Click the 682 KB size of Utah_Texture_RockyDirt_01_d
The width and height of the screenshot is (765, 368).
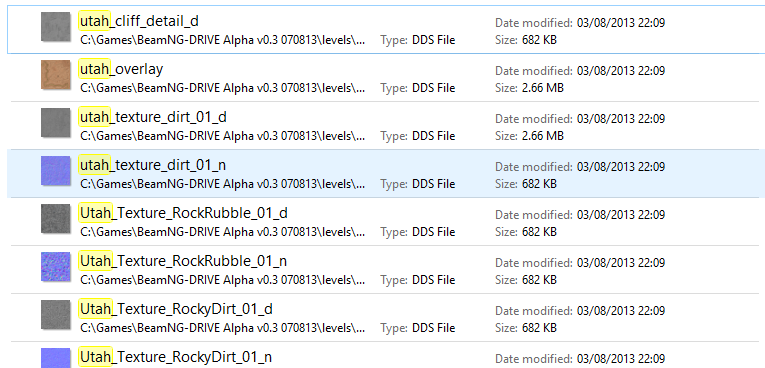[x=539, y=327]
